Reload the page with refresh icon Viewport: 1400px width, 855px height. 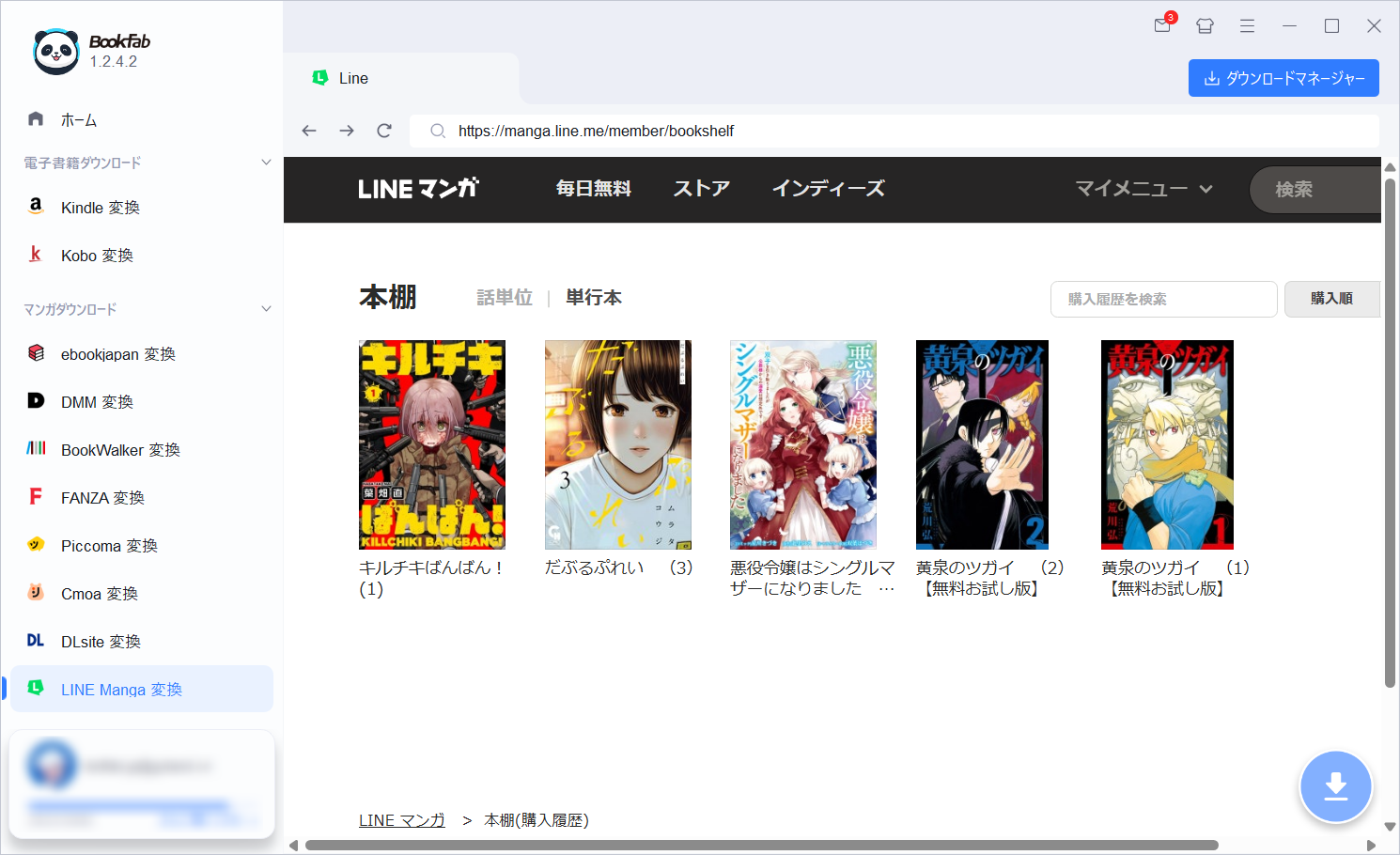pyautogui.click(x=384, y=131)
